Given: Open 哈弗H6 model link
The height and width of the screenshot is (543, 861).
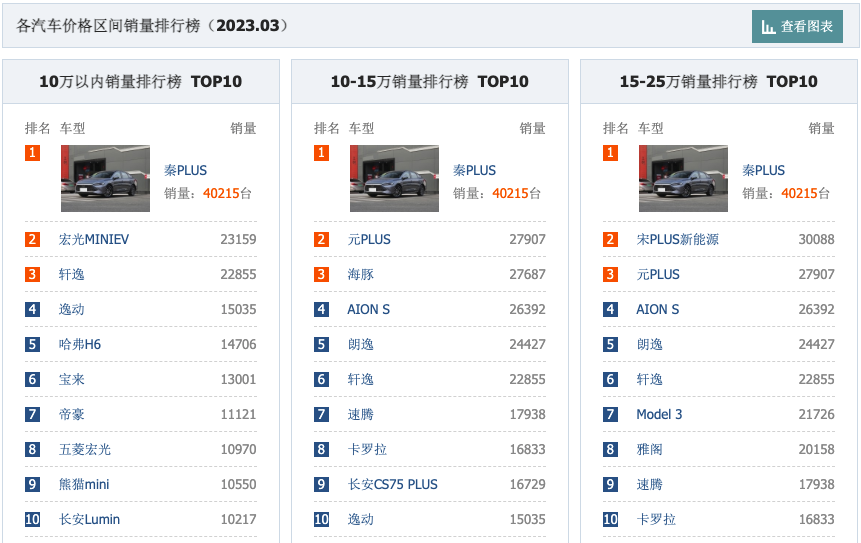Looking at the screenshot, I should (80, 344).
